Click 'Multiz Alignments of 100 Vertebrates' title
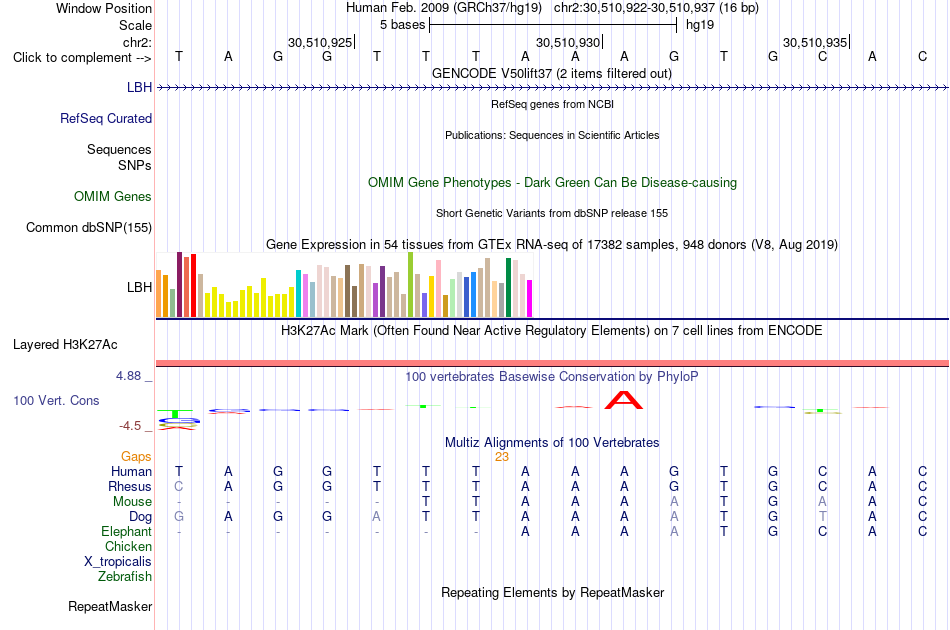This screenshot has height=630, width=950. [552, 442]
